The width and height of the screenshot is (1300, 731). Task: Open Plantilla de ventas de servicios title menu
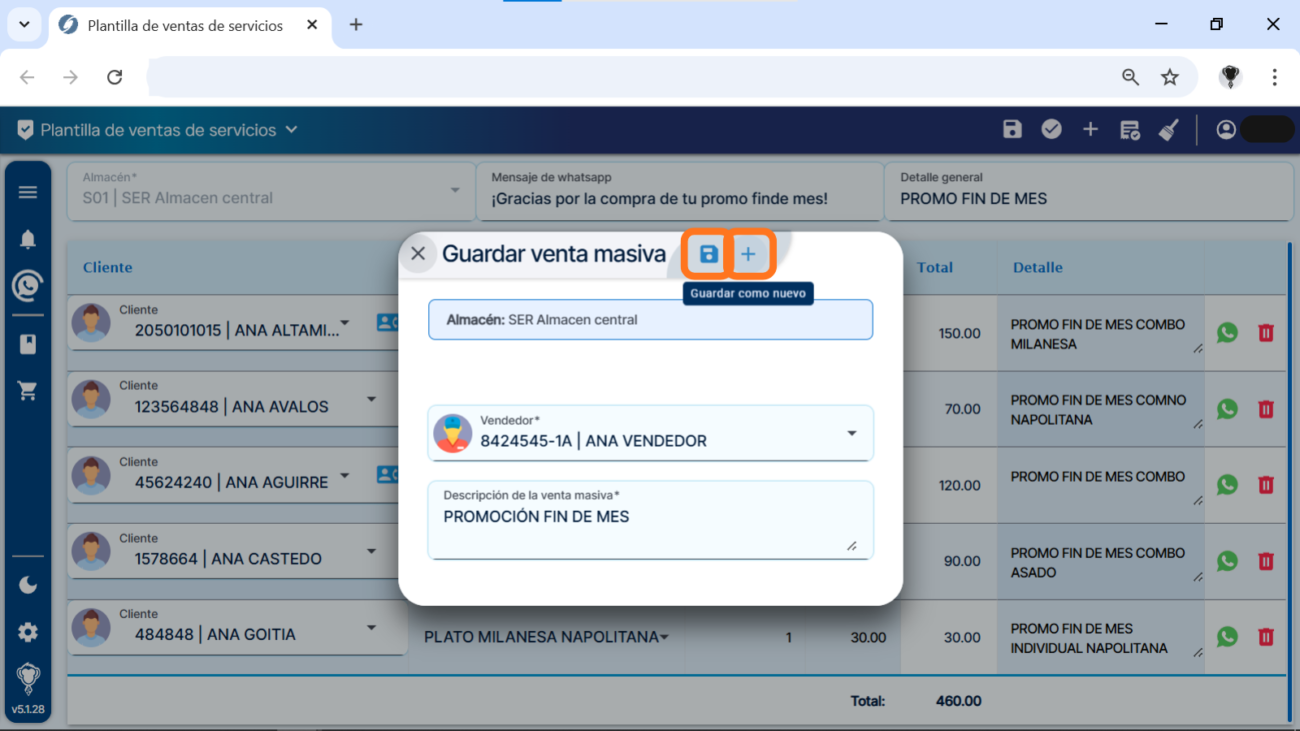291,130
